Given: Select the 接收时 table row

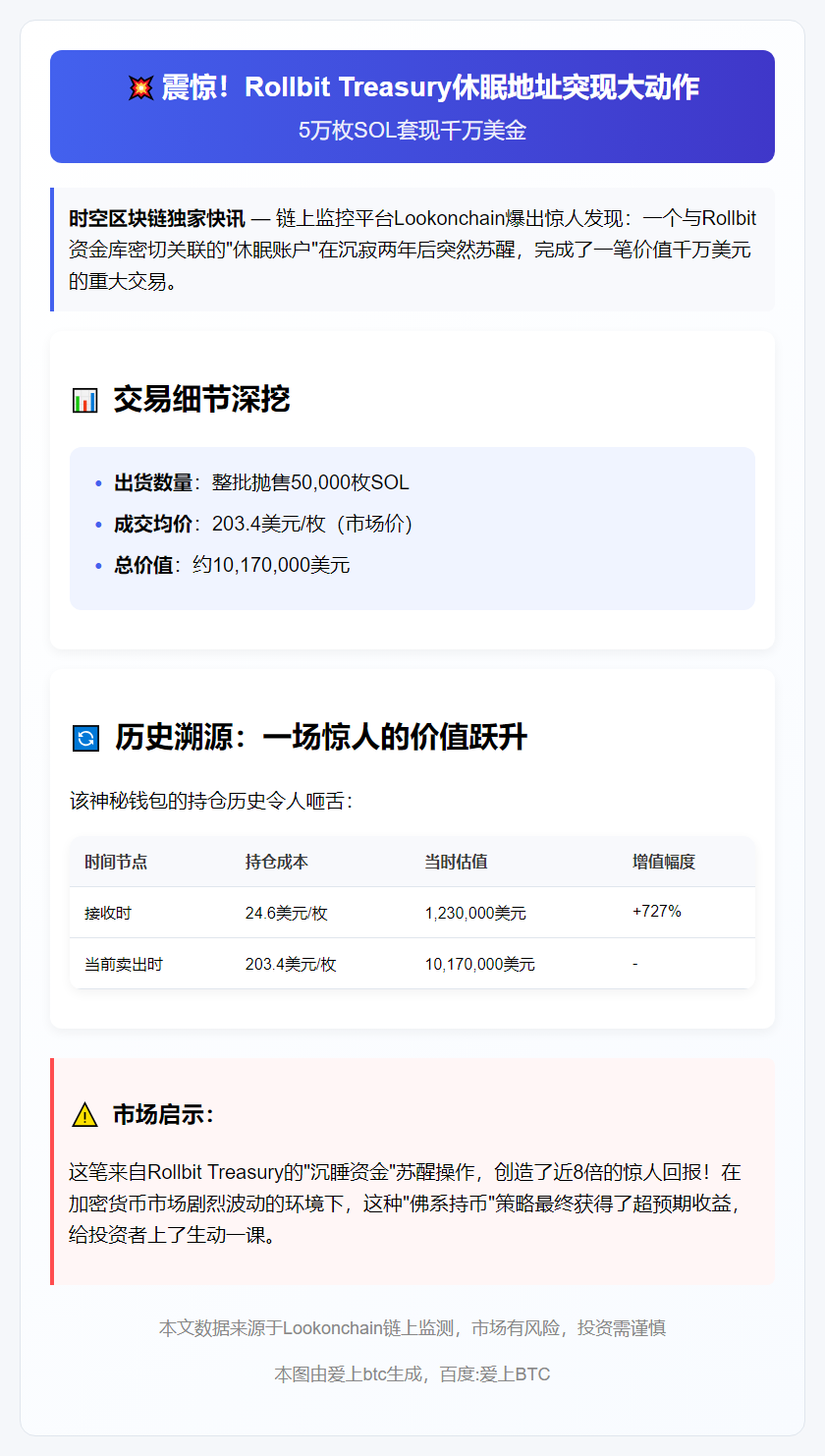Looking at the screenshot, I should pos(107,912).
